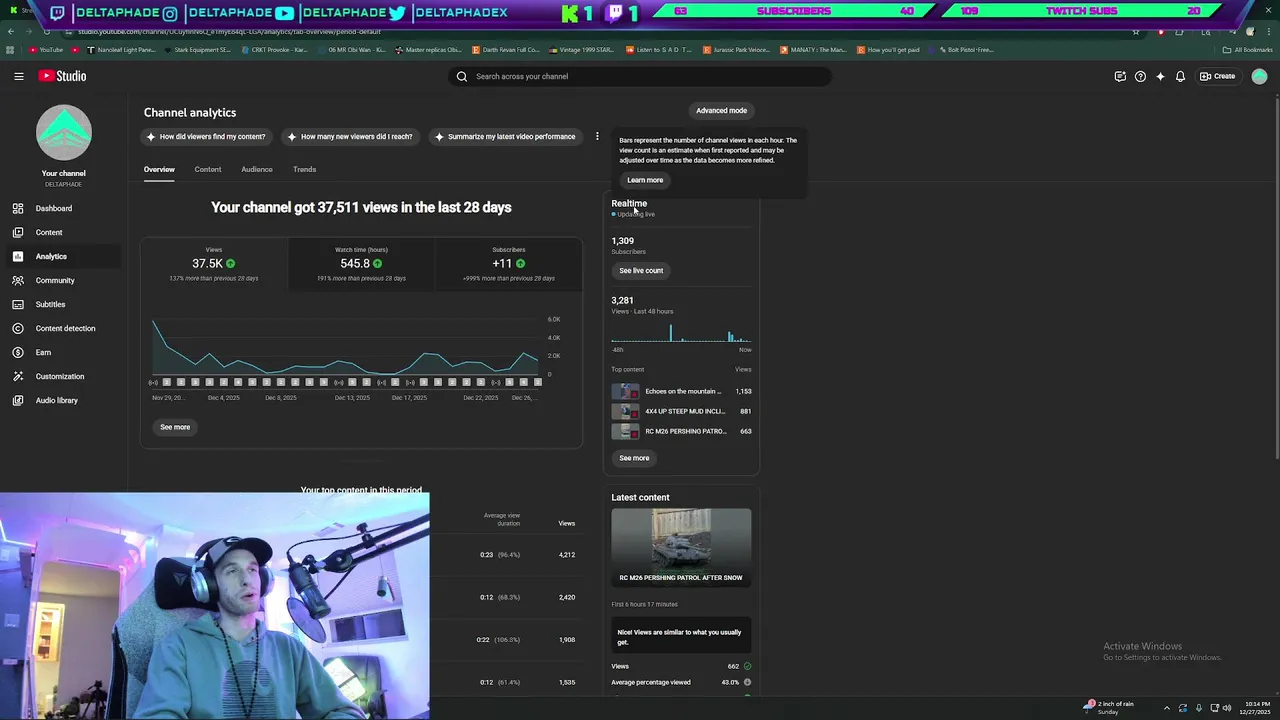The image size is (1280, 720).
Task: Open the Help question mark icon
Action: pyautogui.click(x=1140, y=76)
